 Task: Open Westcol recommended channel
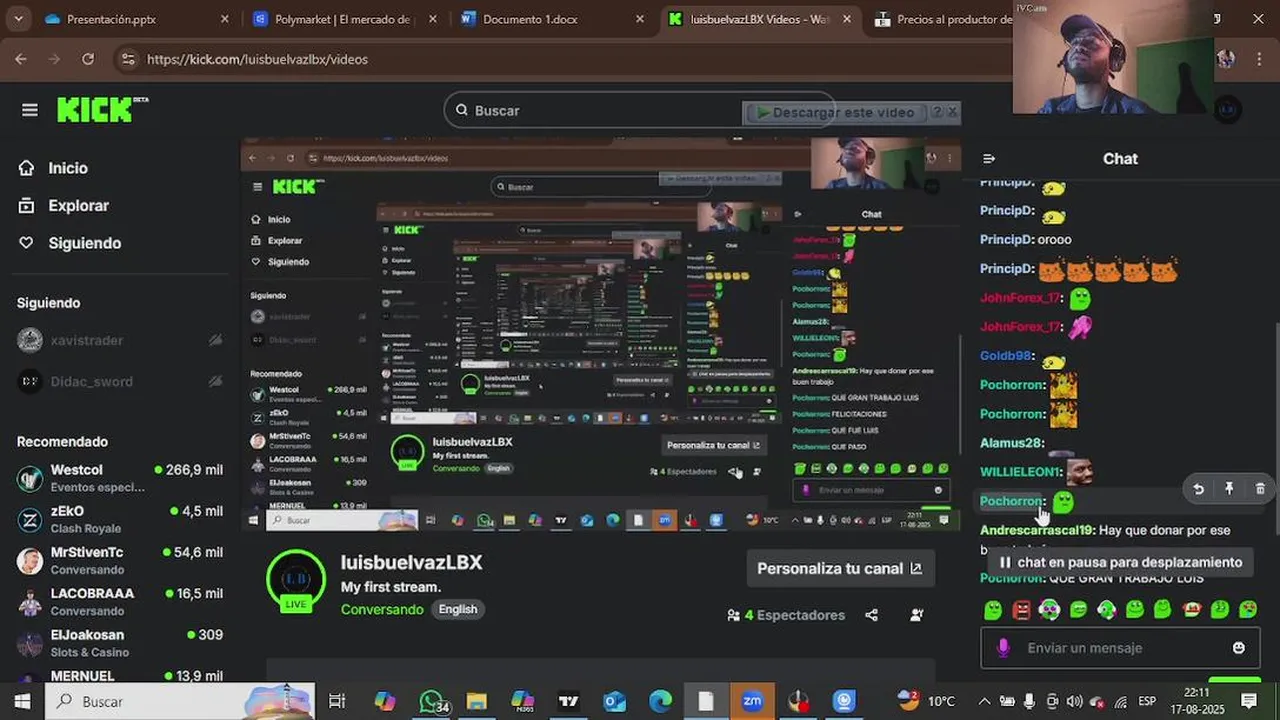tap(120, 478)
